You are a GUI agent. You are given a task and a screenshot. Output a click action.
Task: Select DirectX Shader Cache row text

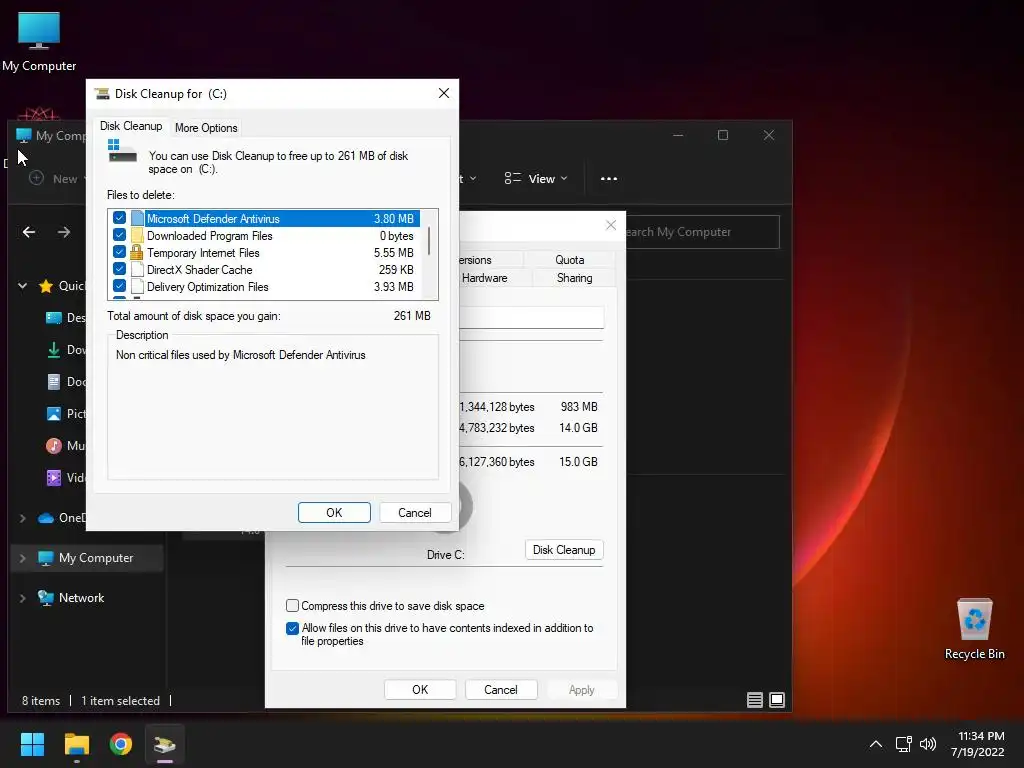pyautogui.click(x=199, y=270)
